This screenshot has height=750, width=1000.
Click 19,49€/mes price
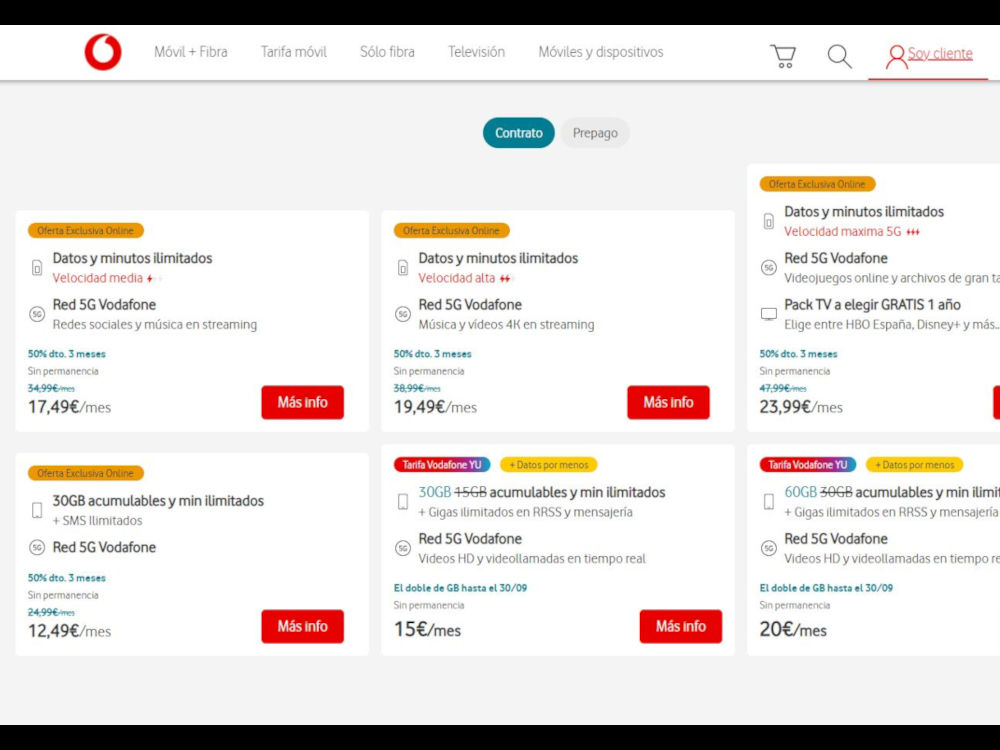[x=435, y=407]
